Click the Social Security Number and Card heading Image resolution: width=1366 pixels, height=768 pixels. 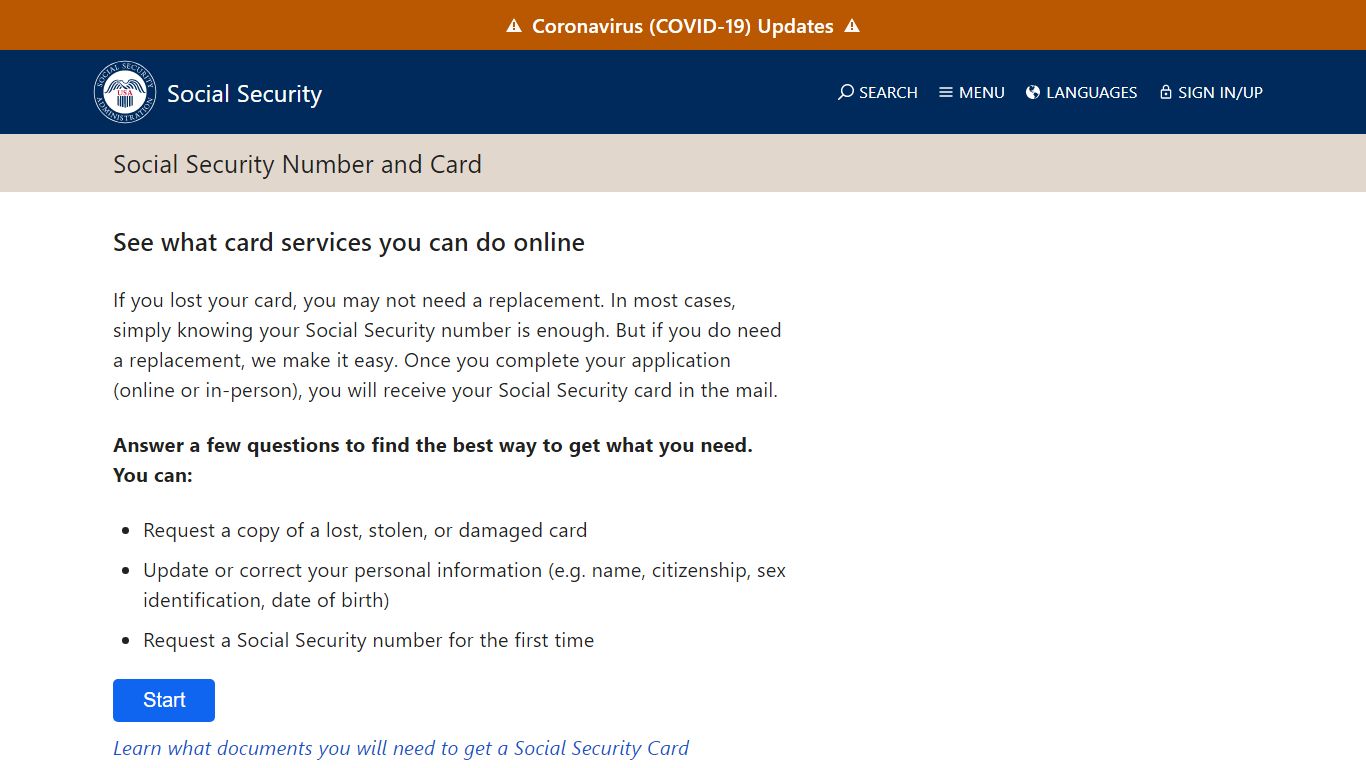[297, 164]
